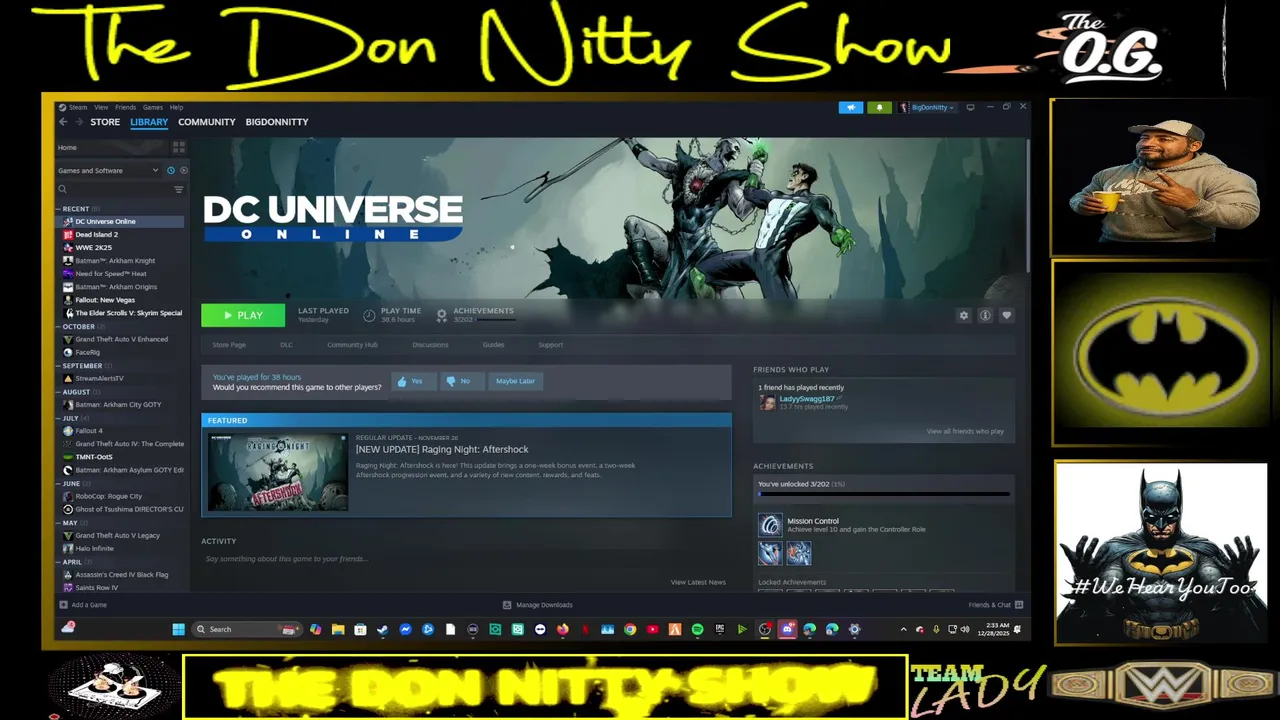Open the Friends menu
Viewport: 1280px width, 720px height.
point(125,107)
